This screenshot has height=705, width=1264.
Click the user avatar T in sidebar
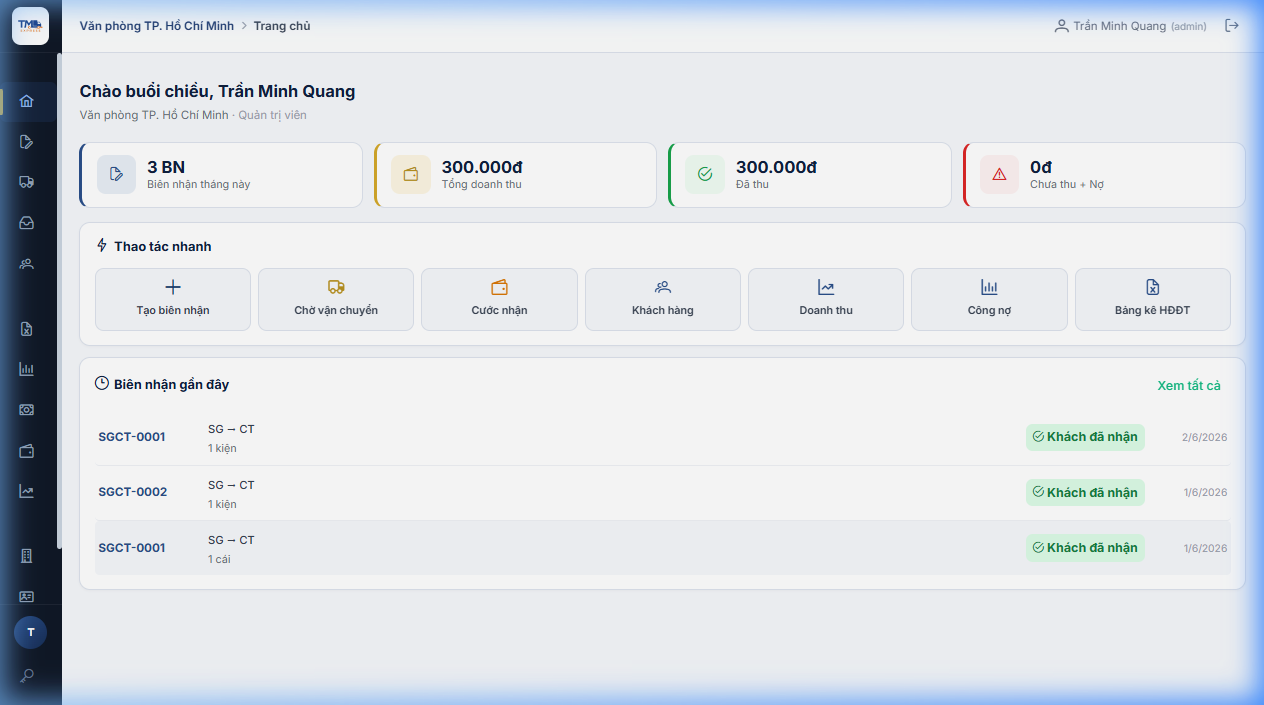(30, 632)
